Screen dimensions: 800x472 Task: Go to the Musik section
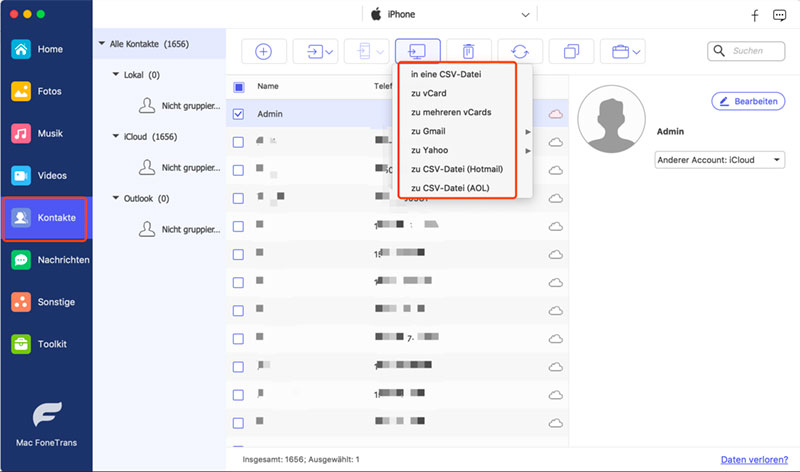pyautogui.click(x=46, y=134)
